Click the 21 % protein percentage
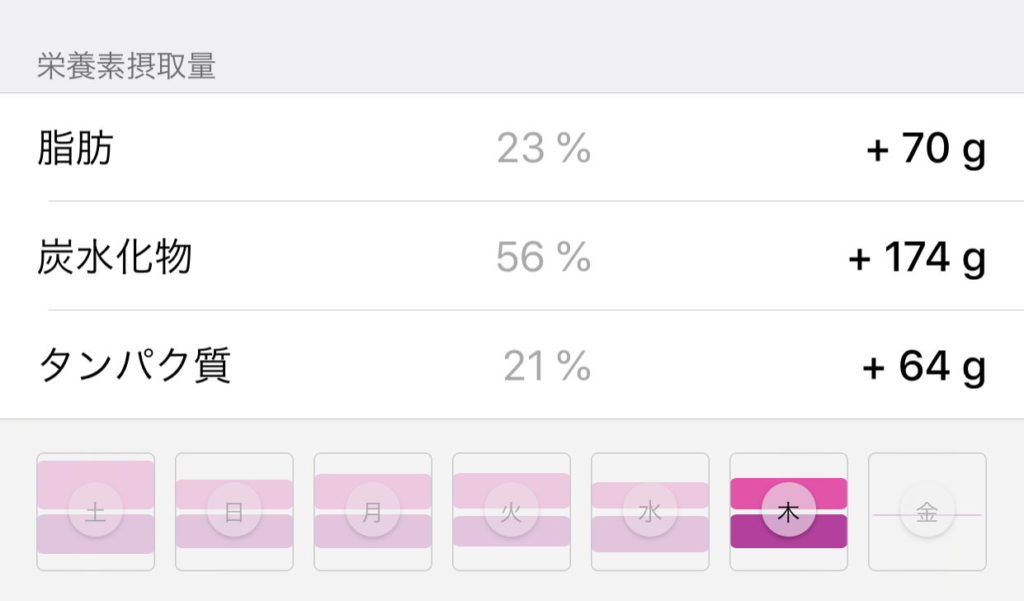Screen dimensions: 1024x601 pos(547,366)
